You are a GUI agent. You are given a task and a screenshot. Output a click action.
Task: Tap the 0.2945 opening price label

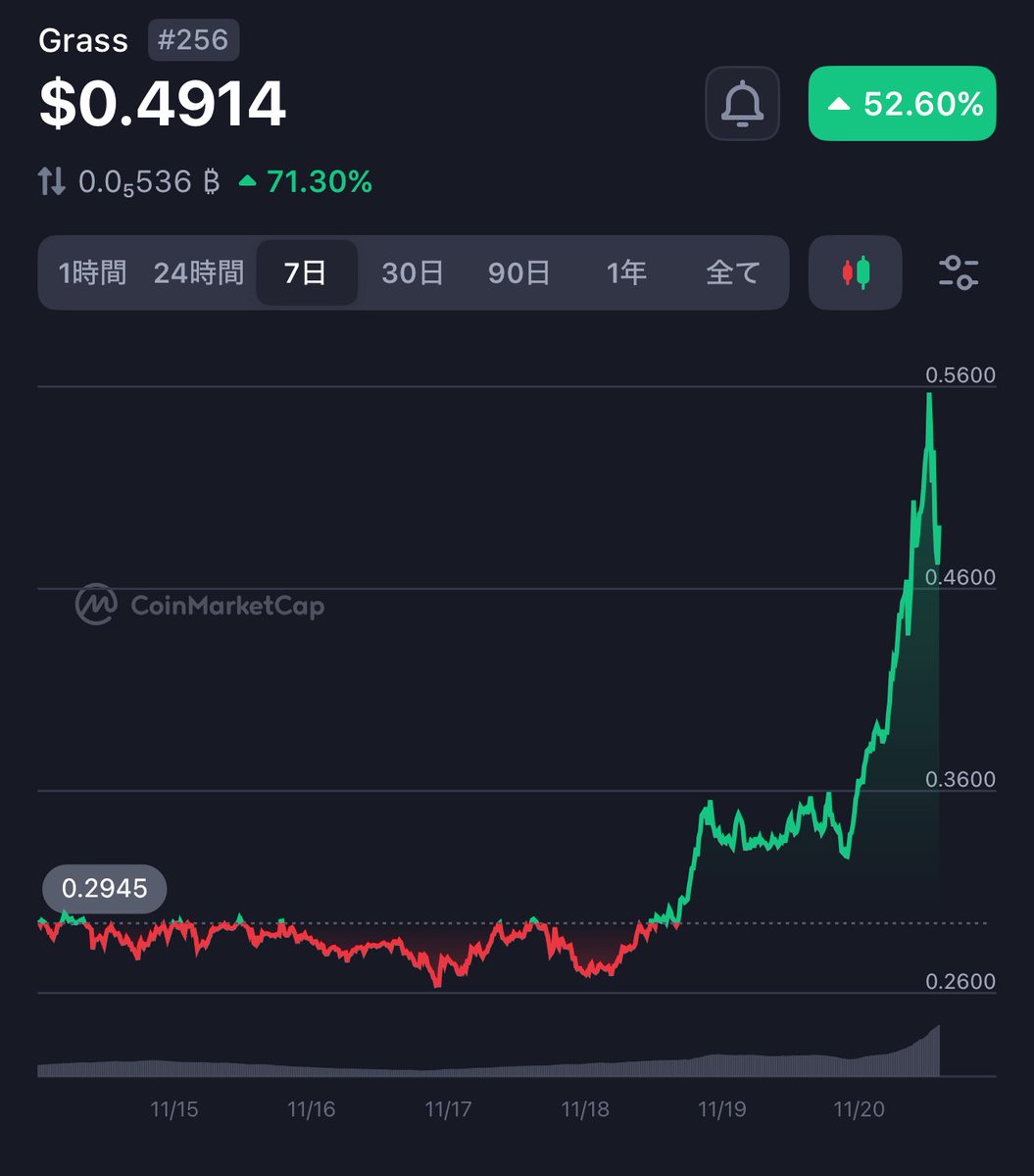[104, 889]
